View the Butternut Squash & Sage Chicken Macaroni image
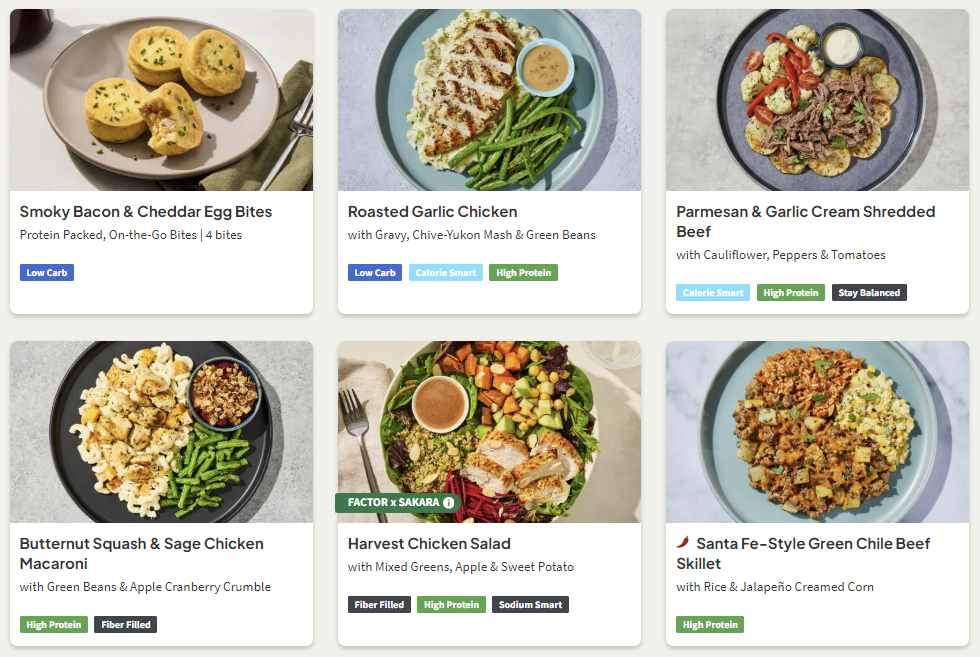 coord(161,432)
